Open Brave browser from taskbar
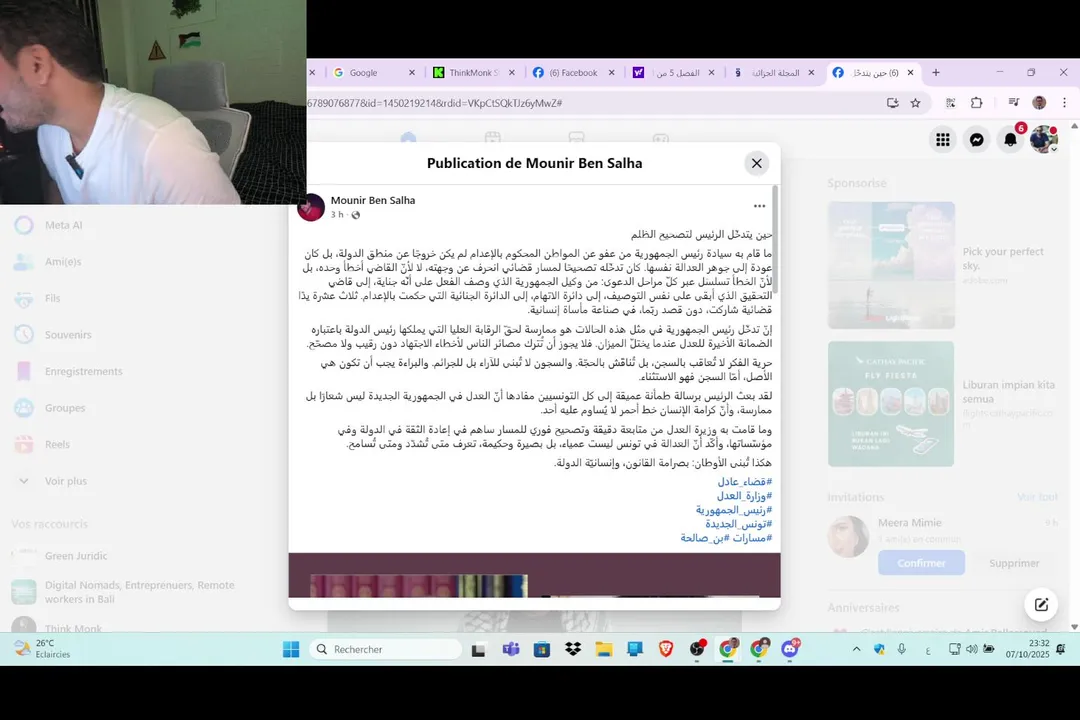This screenshot has height=720, width=1080. (x=665, y=649)
